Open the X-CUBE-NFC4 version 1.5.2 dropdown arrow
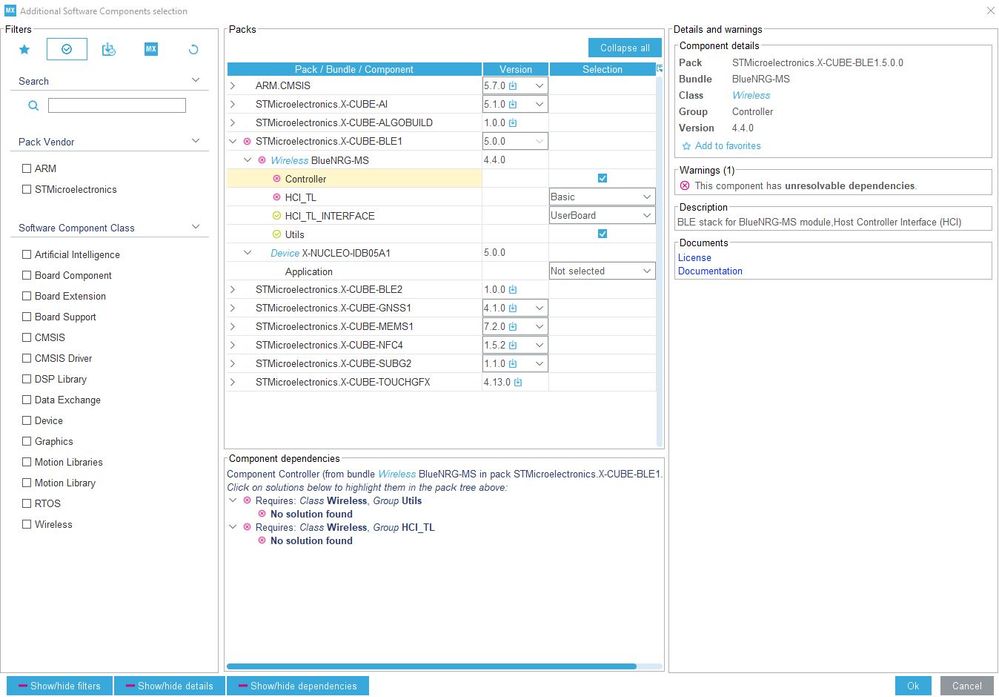The width and height of the screenshot is (999, 697). tap(539, 345)
